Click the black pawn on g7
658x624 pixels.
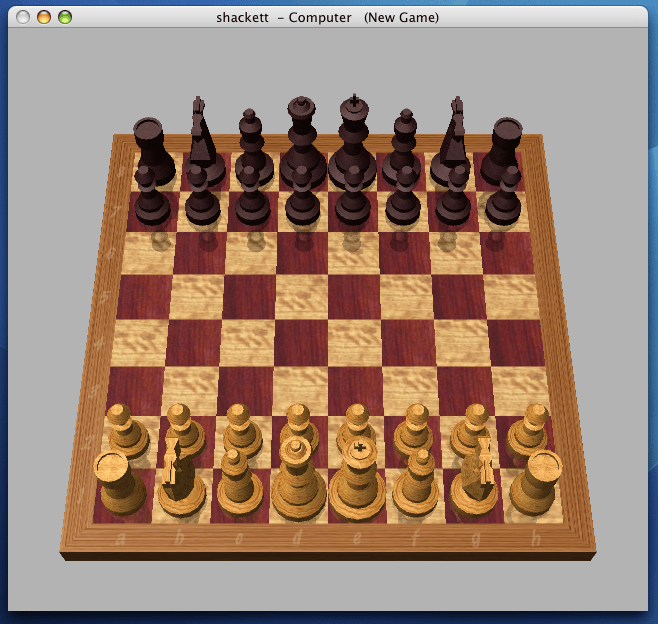click(453, 196)
